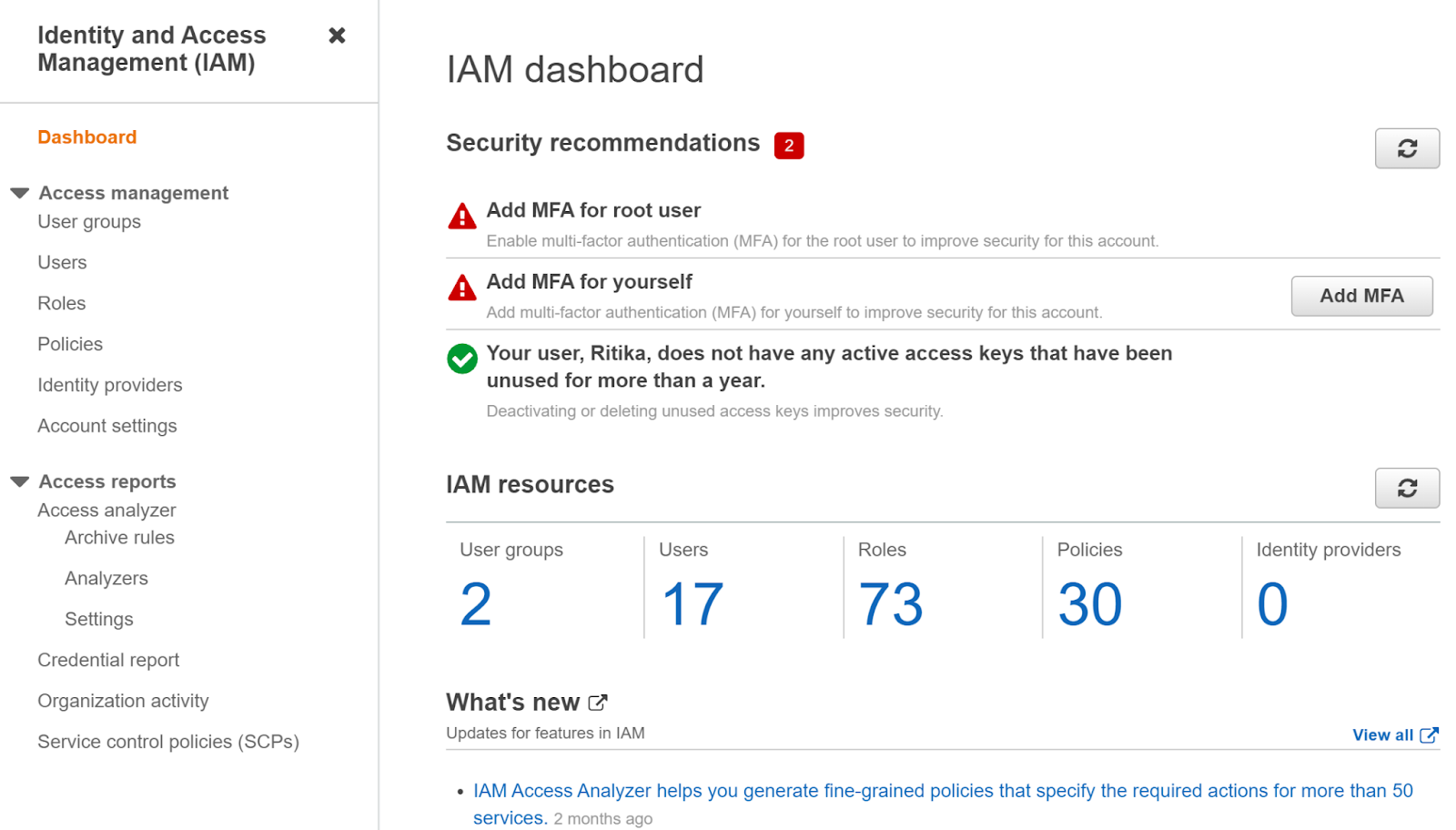This screenshot has height=830, width=1456.
Task: Select Credential report in sidebar
Action: (108, 661)
